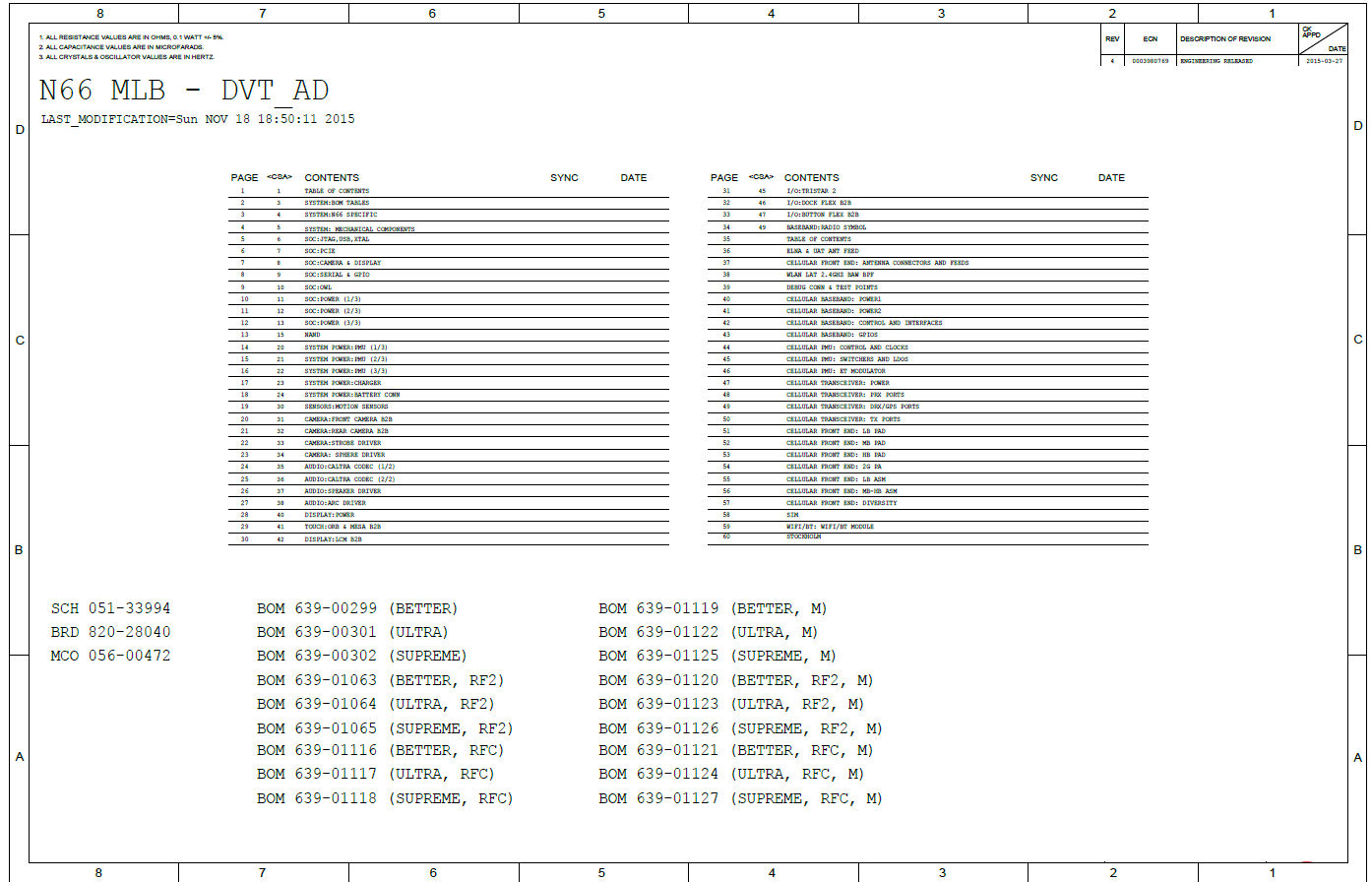This screenshot has width=1372, height=882.
Task: Select WLAN LAT 2.4GHZ BAW BPF entry
Action: point(832,275)
